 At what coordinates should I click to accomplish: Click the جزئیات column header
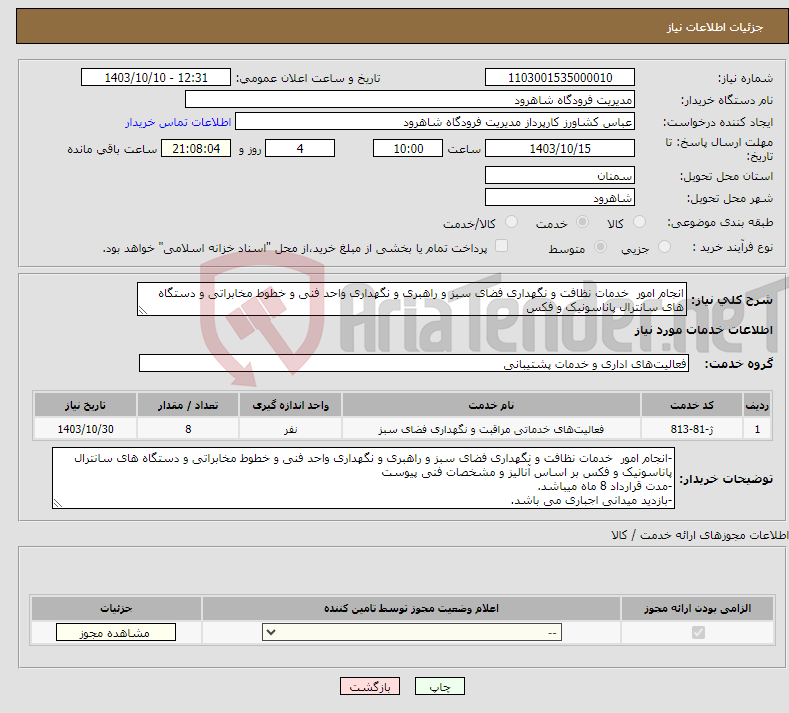tap(116, 608)
